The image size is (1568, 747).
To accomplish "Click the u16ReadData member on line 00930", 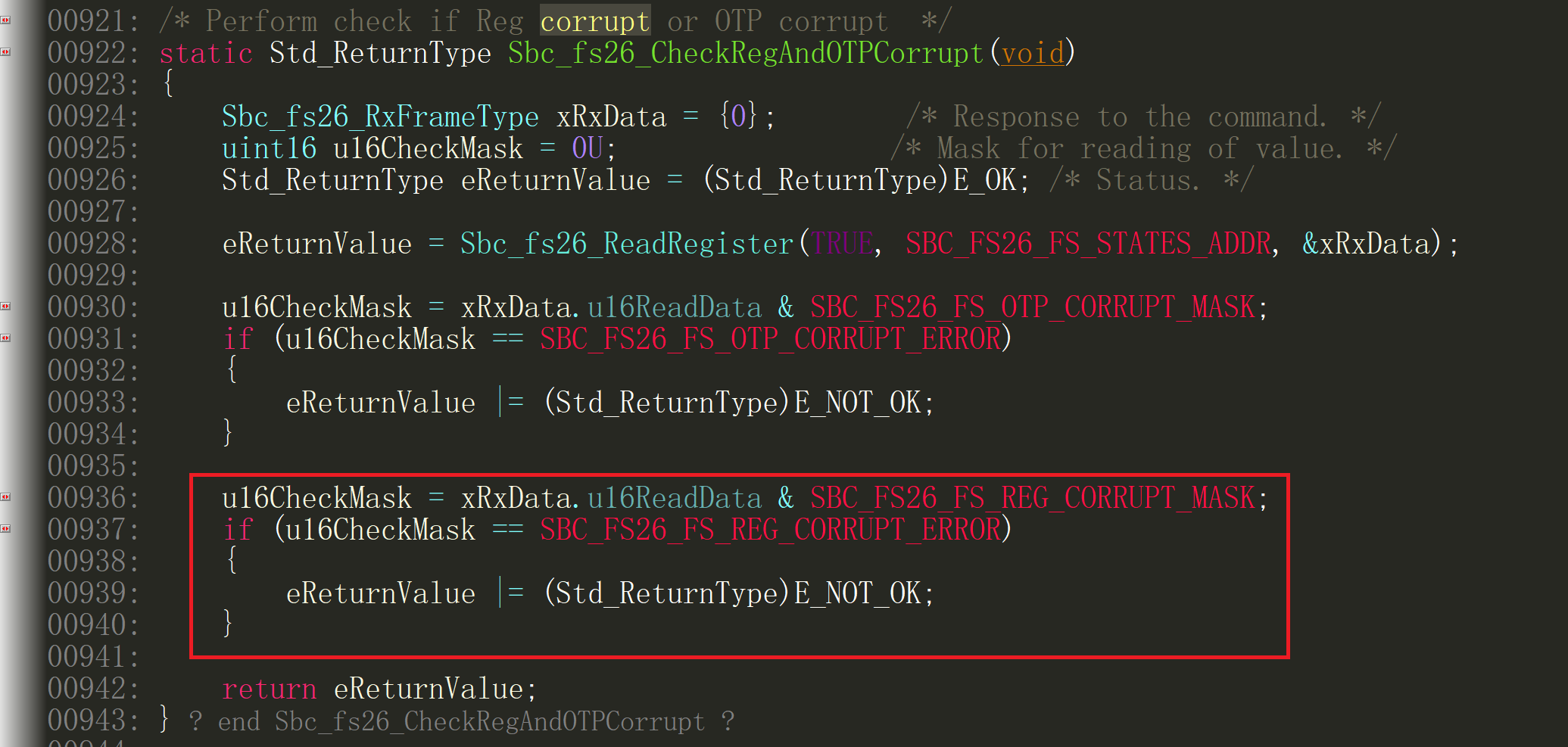I will (675, 306).
